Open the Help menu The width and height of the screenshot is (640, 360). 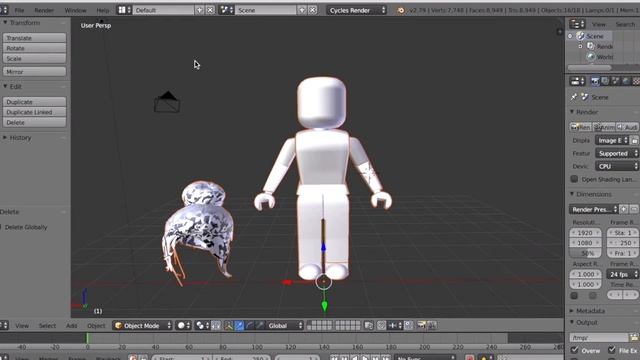pos(103,10)
